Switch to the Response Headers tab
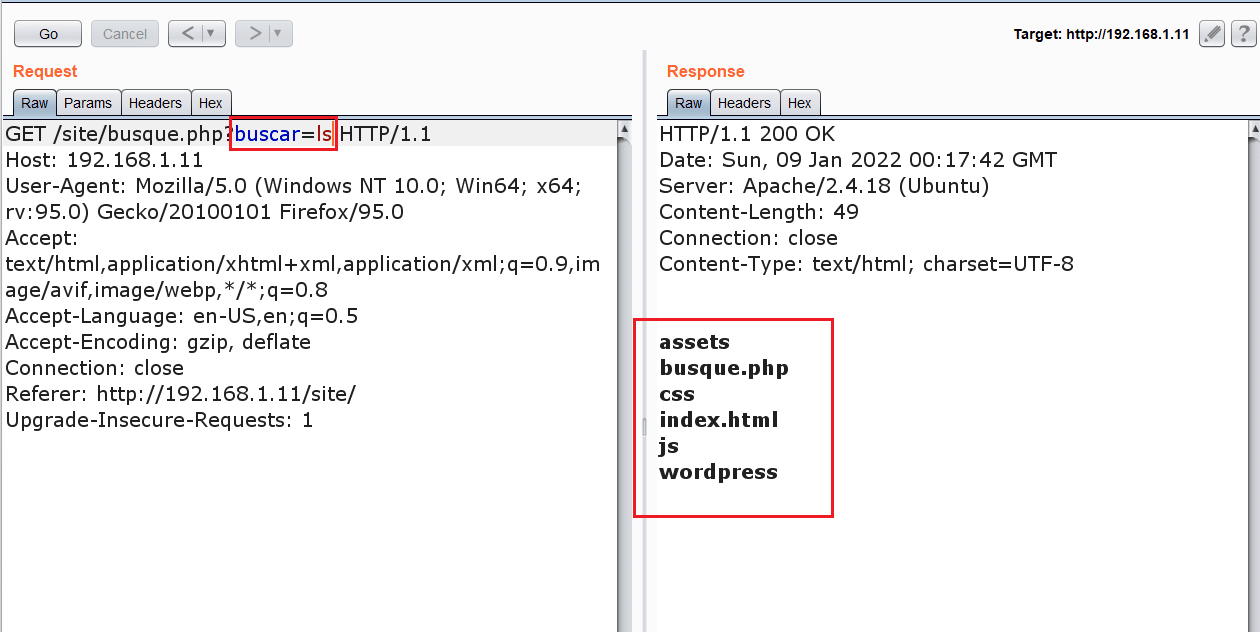 click(744, 103)
